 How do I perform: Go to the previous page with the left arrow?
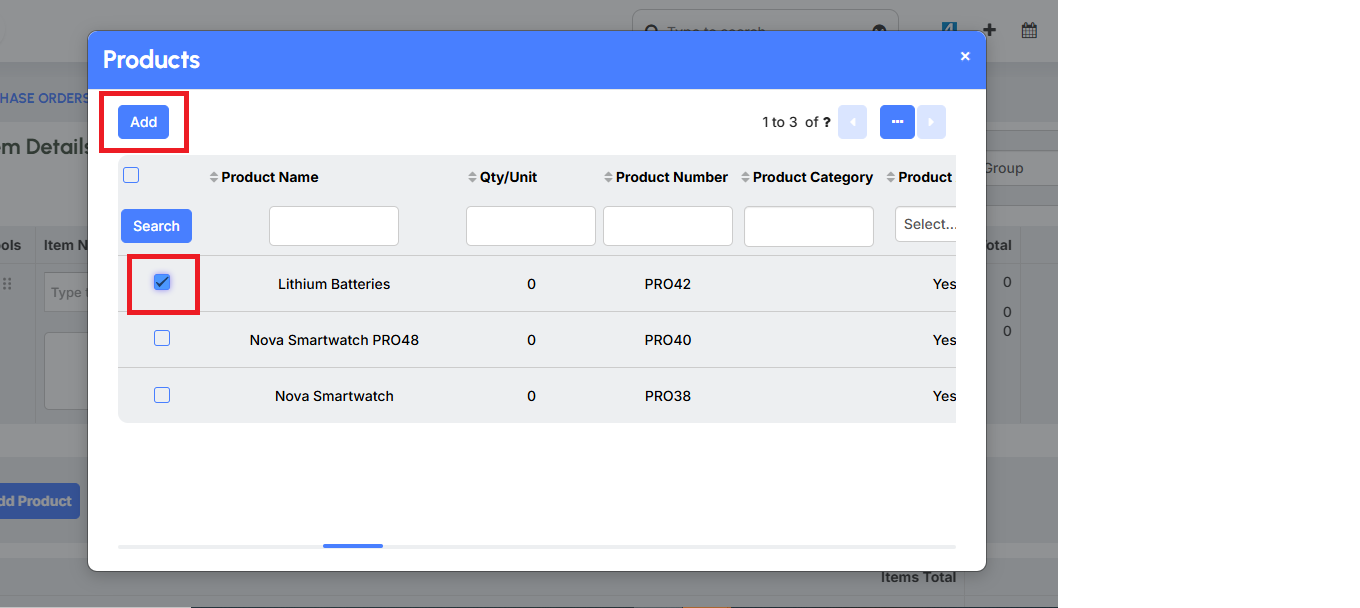click(x=852, y=121)
